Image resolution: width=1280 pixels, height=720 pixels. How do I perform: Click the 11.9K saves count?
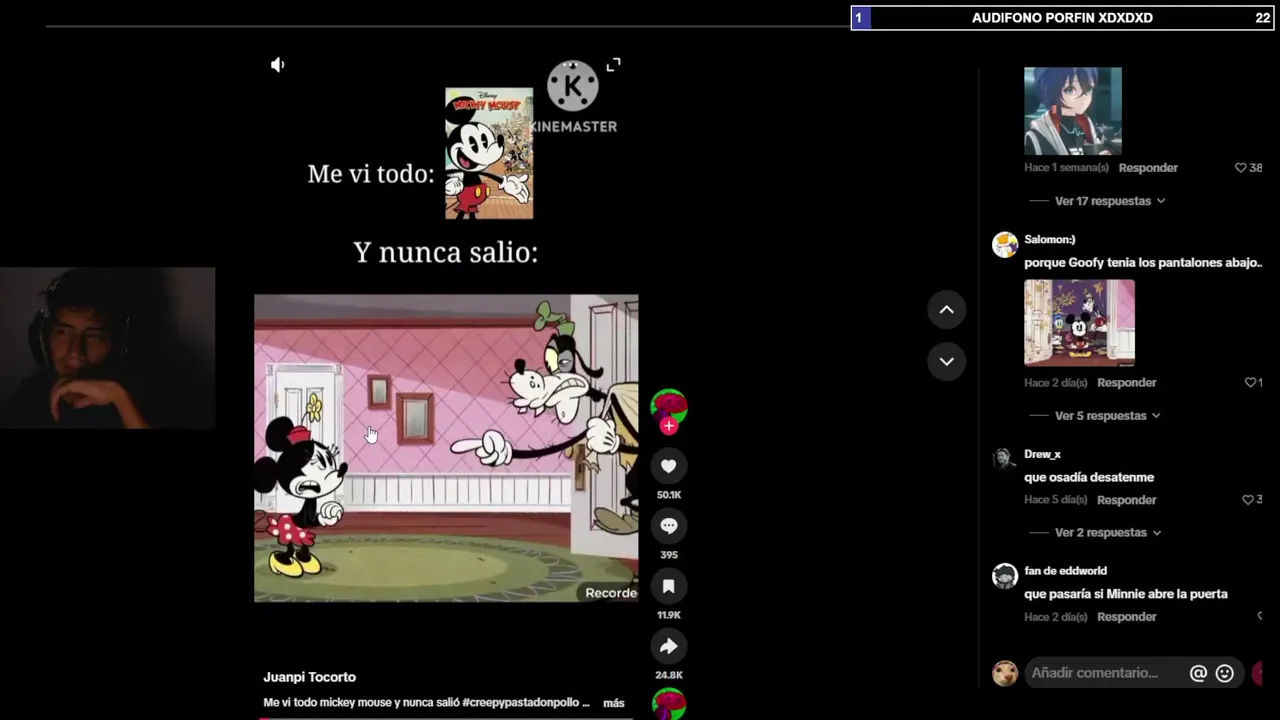(x=669, y=615)
